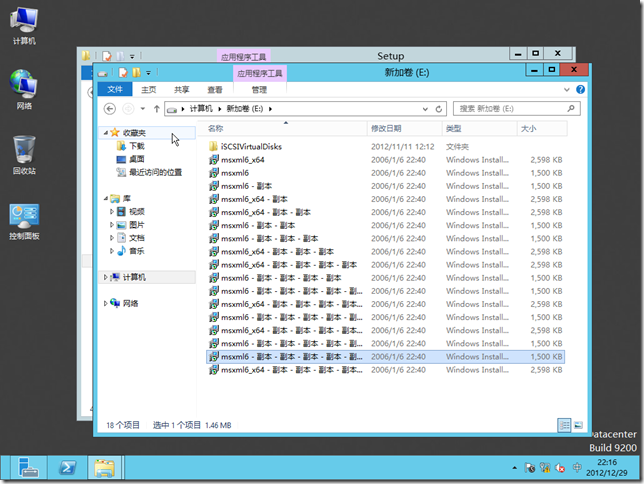Screen dimensions: 644x484
Task: Select 最近访问的位置 in navigation pane
Action: point(155,172)
